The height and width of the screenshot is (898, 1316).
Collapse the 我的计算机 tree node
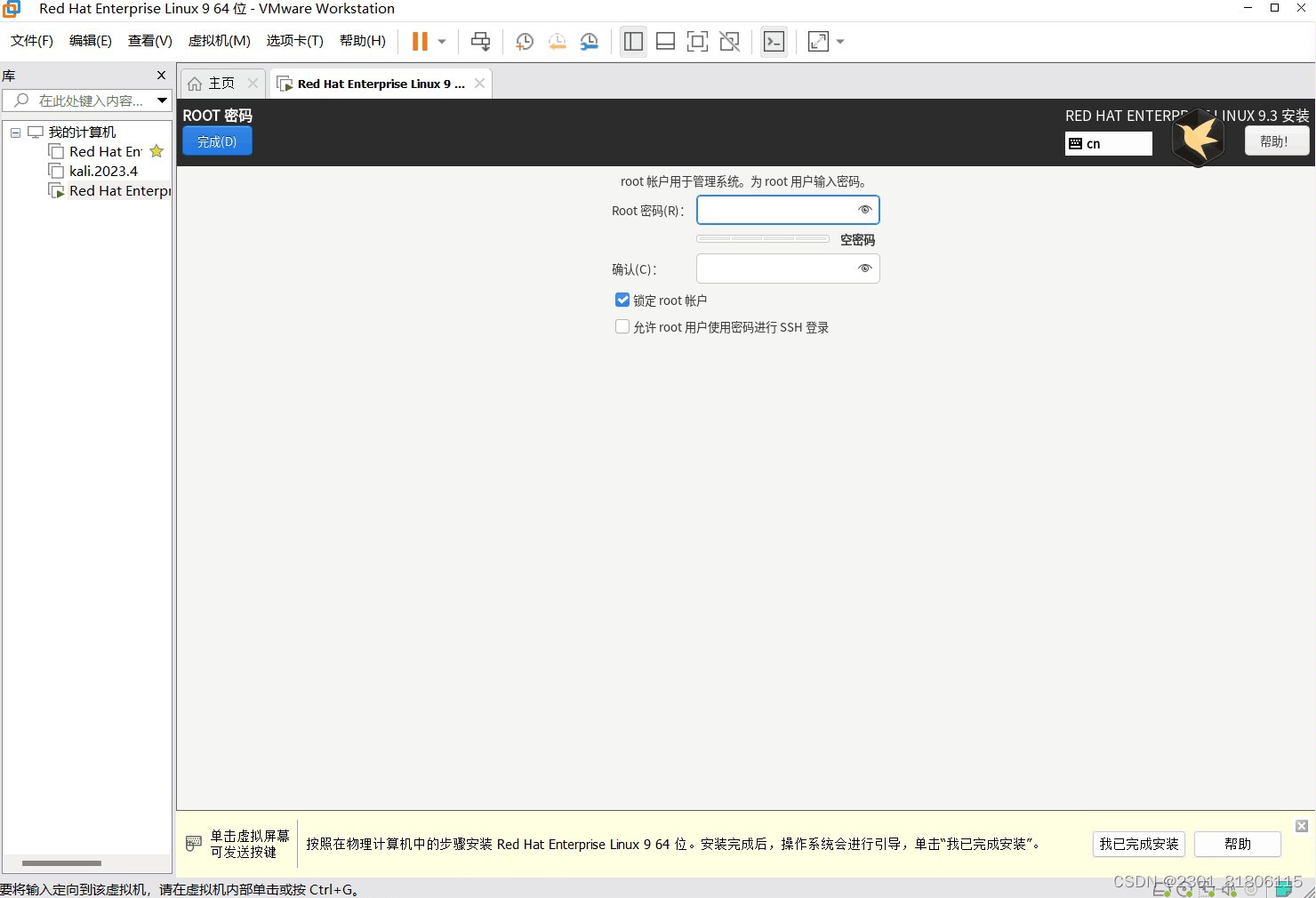coord(15,132)
